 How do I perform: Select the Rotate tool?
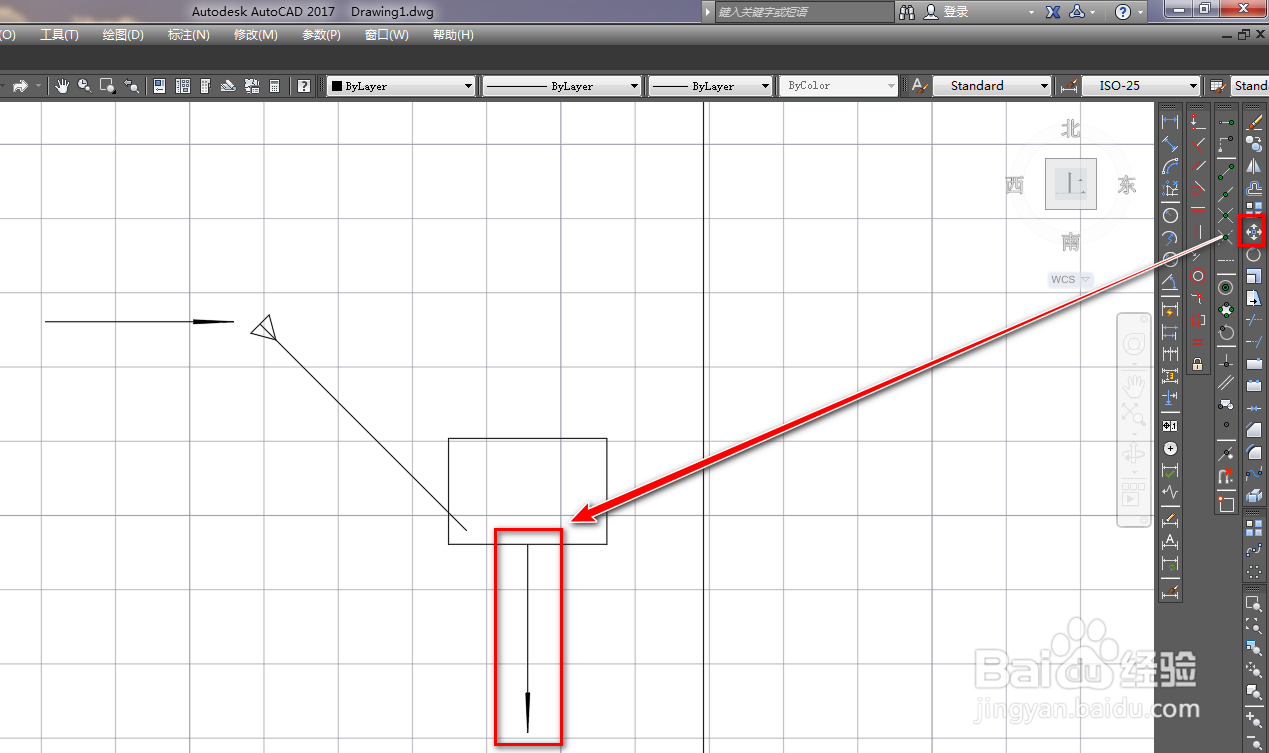[x=1253, y=254]
